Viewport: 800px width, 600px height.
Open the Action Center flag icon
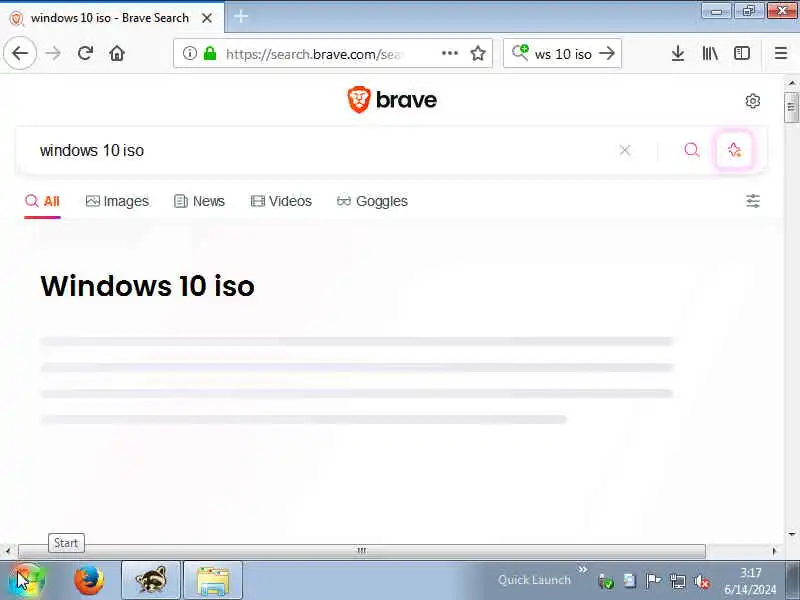(x=653, y=581)
